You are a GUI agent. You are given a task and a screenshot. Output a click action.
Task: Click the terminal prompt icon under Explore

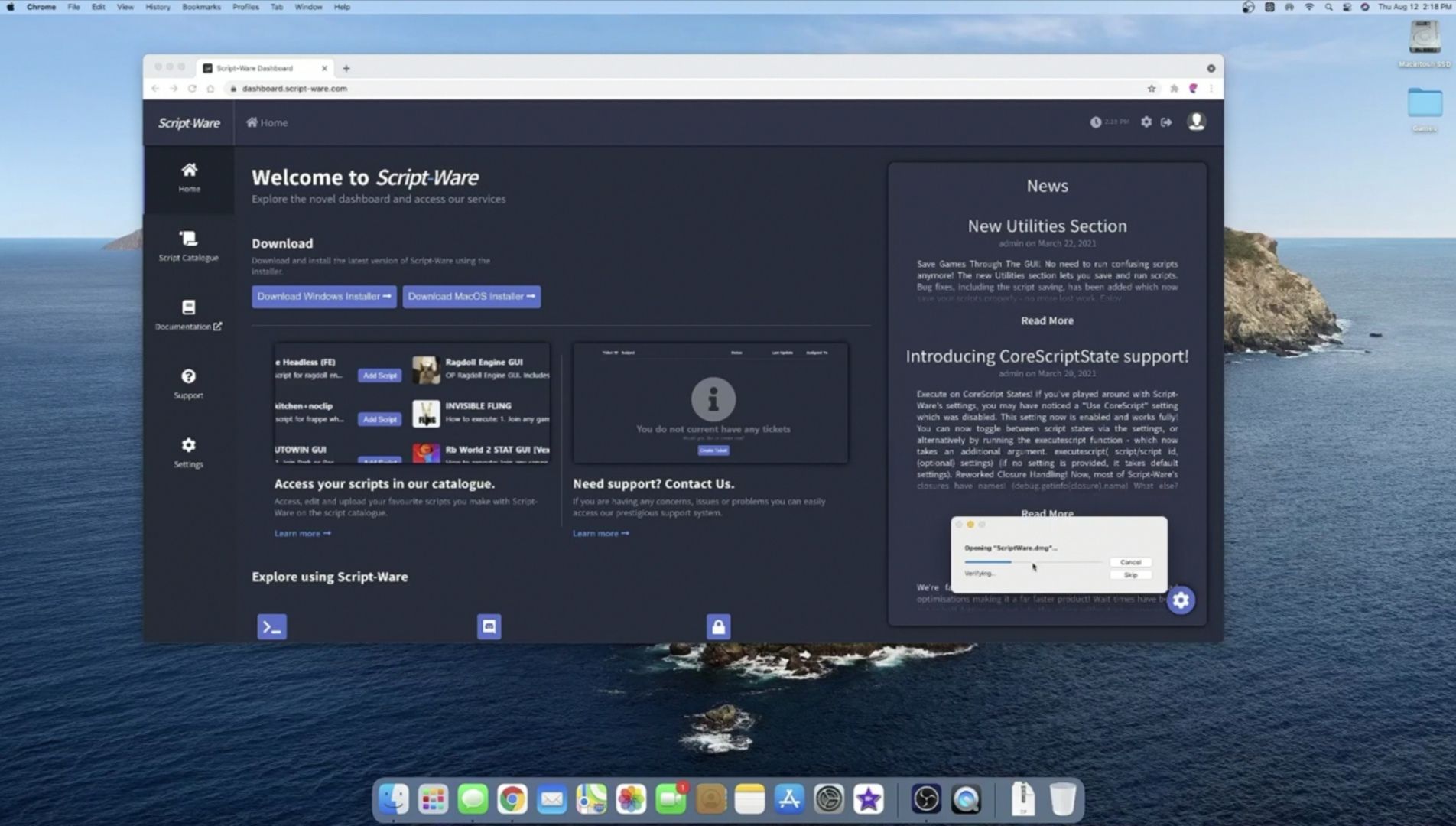point(271,626)
